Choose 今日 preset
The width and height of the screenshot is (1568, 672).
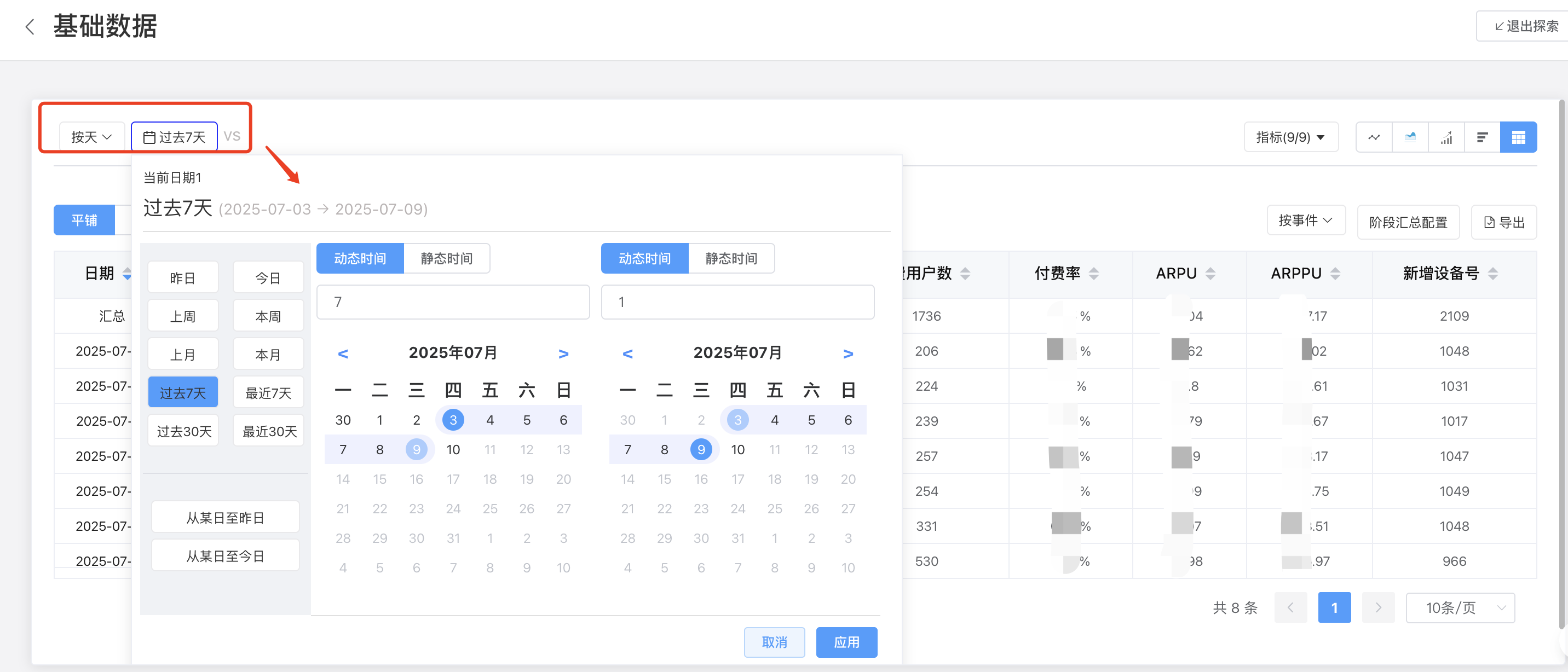[268, 278]
